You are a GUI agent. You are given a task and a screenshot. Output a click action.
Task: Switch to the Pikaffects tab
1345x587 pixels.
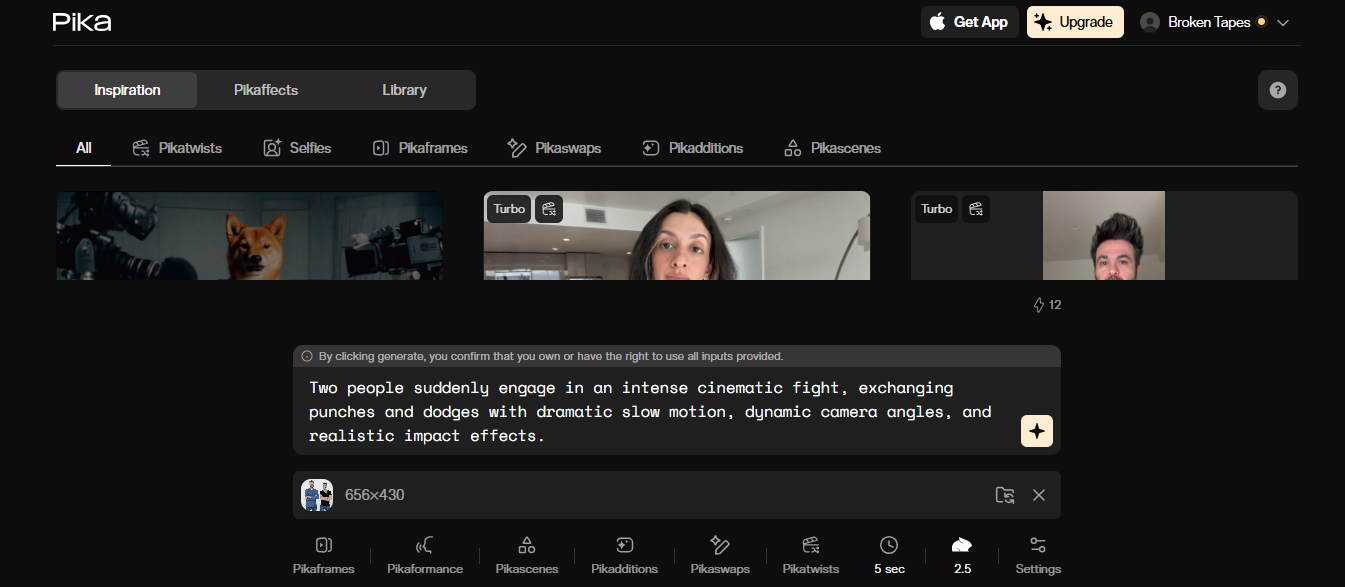pyautogui.click(x=266, y=90)
